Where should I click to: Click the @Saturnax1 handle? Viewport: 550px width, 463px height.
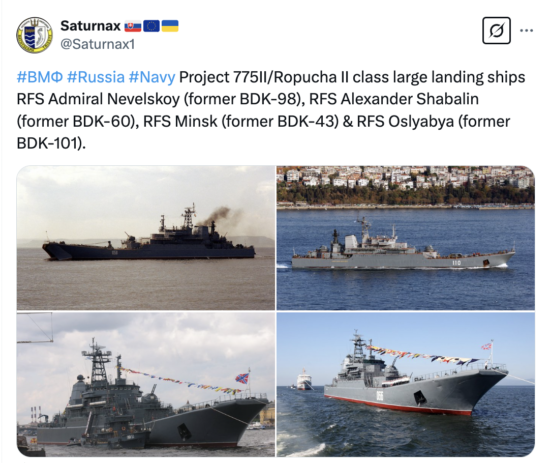pos(98,45)
